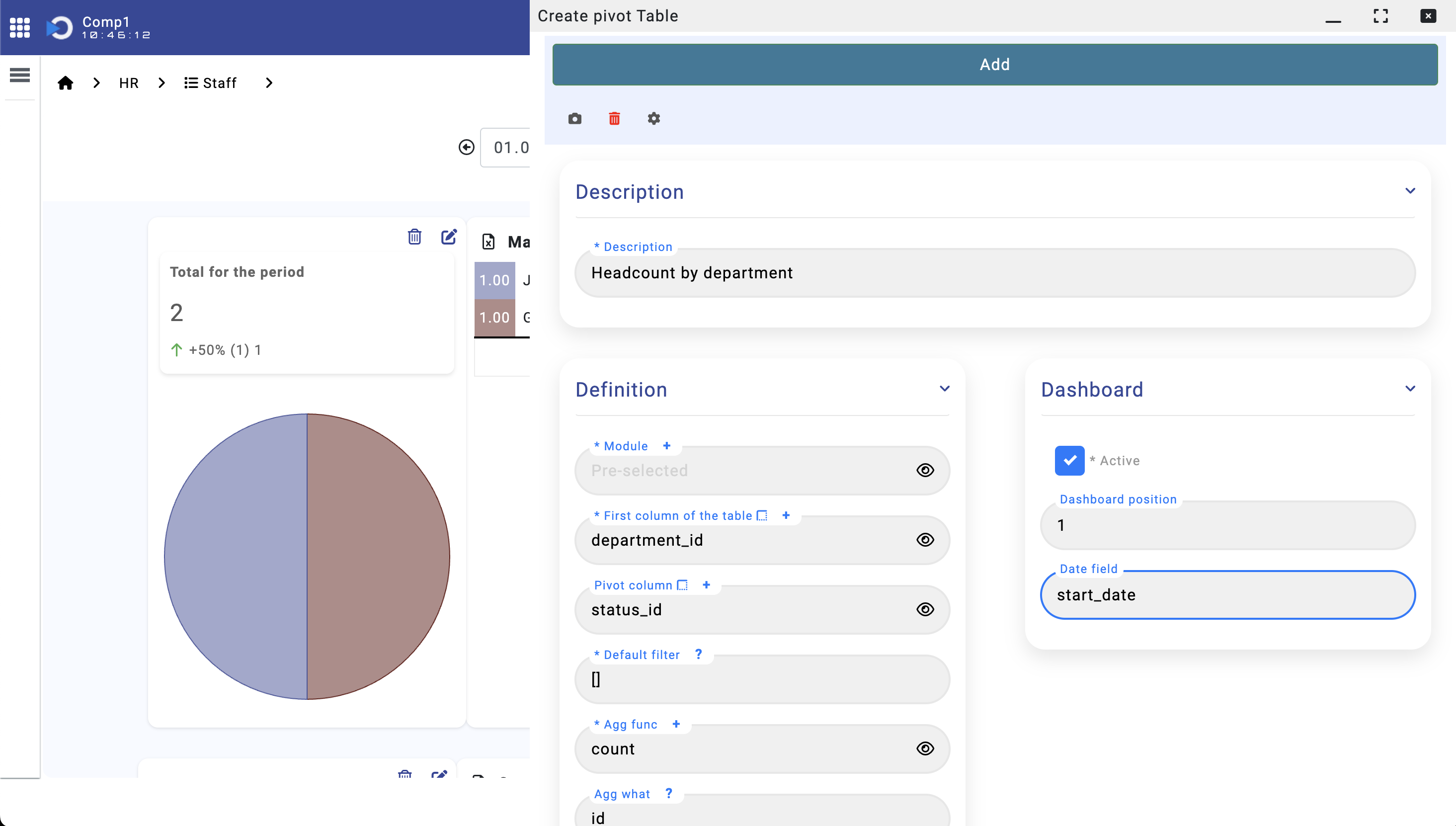The width and height of the screenshot is (1456, 826).
Task: Open the Staff breadcrumb
Action: coord(210,83)
